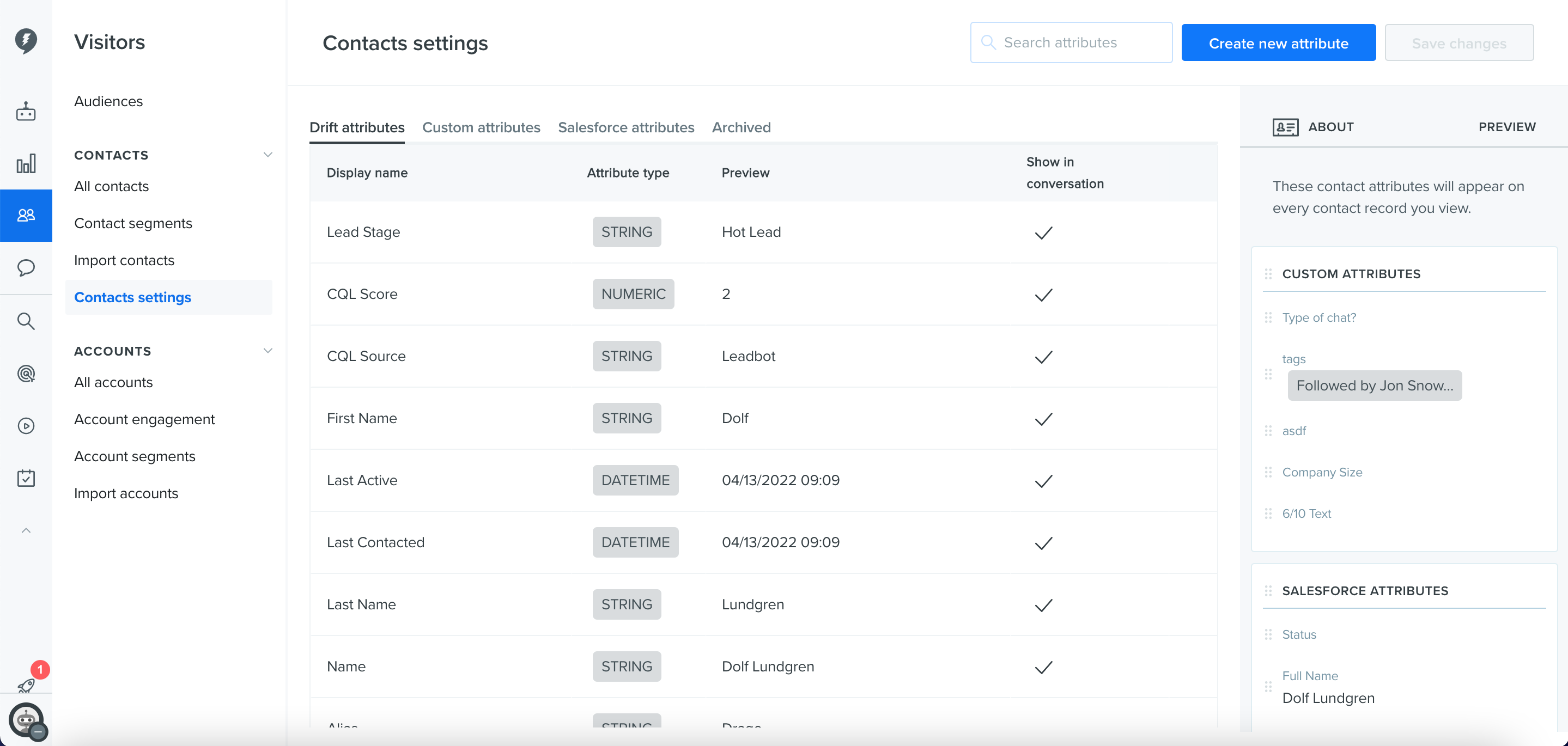Open the Conversations chat bubble icon

coord(26,268)
